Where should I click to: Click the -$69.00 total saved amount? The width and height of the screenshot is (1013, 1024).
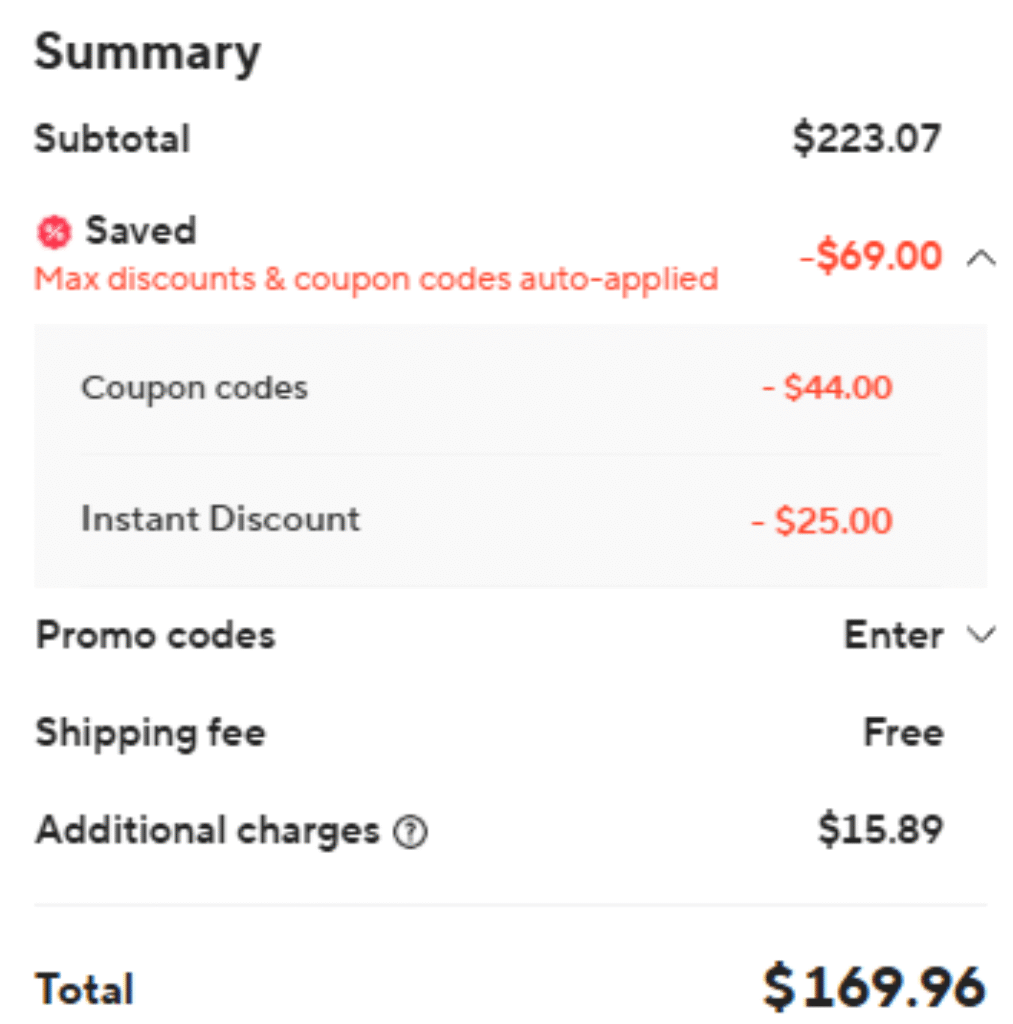tap(870, 257)
